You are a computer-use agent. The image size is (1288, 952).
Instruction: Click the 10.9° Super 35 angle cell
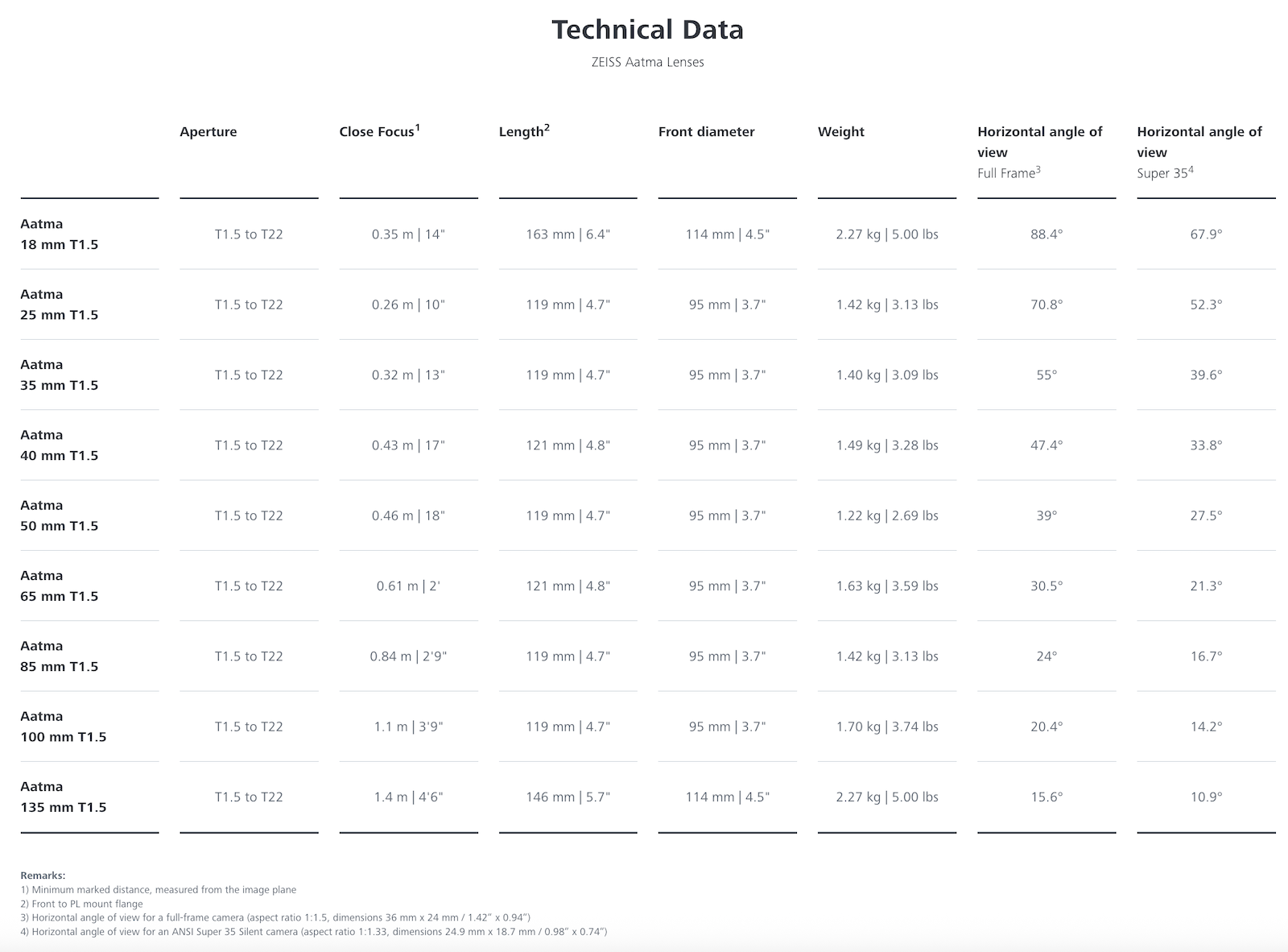pos(1206,797)
